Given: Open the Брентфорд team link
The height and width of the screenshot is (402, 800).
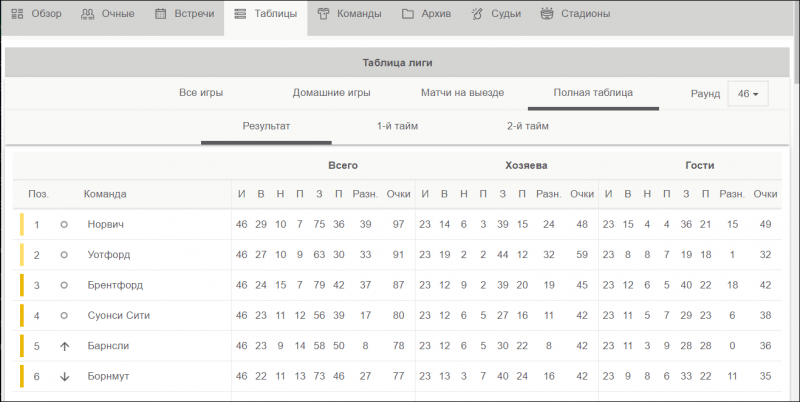Looking at the screenshot, I should 115,285.
